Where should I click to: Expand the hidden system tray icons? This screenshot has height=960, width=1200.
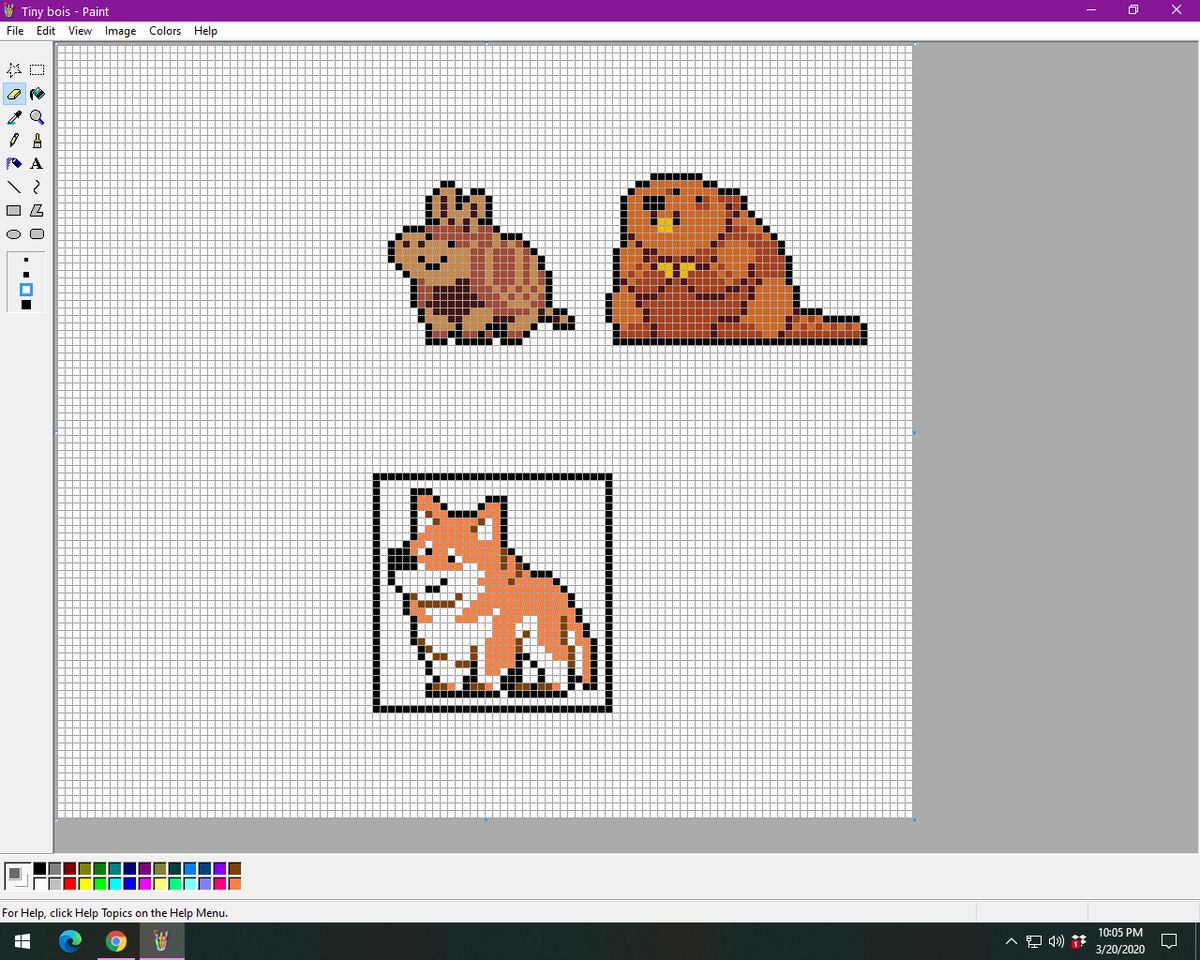(x=1011, y=941)
